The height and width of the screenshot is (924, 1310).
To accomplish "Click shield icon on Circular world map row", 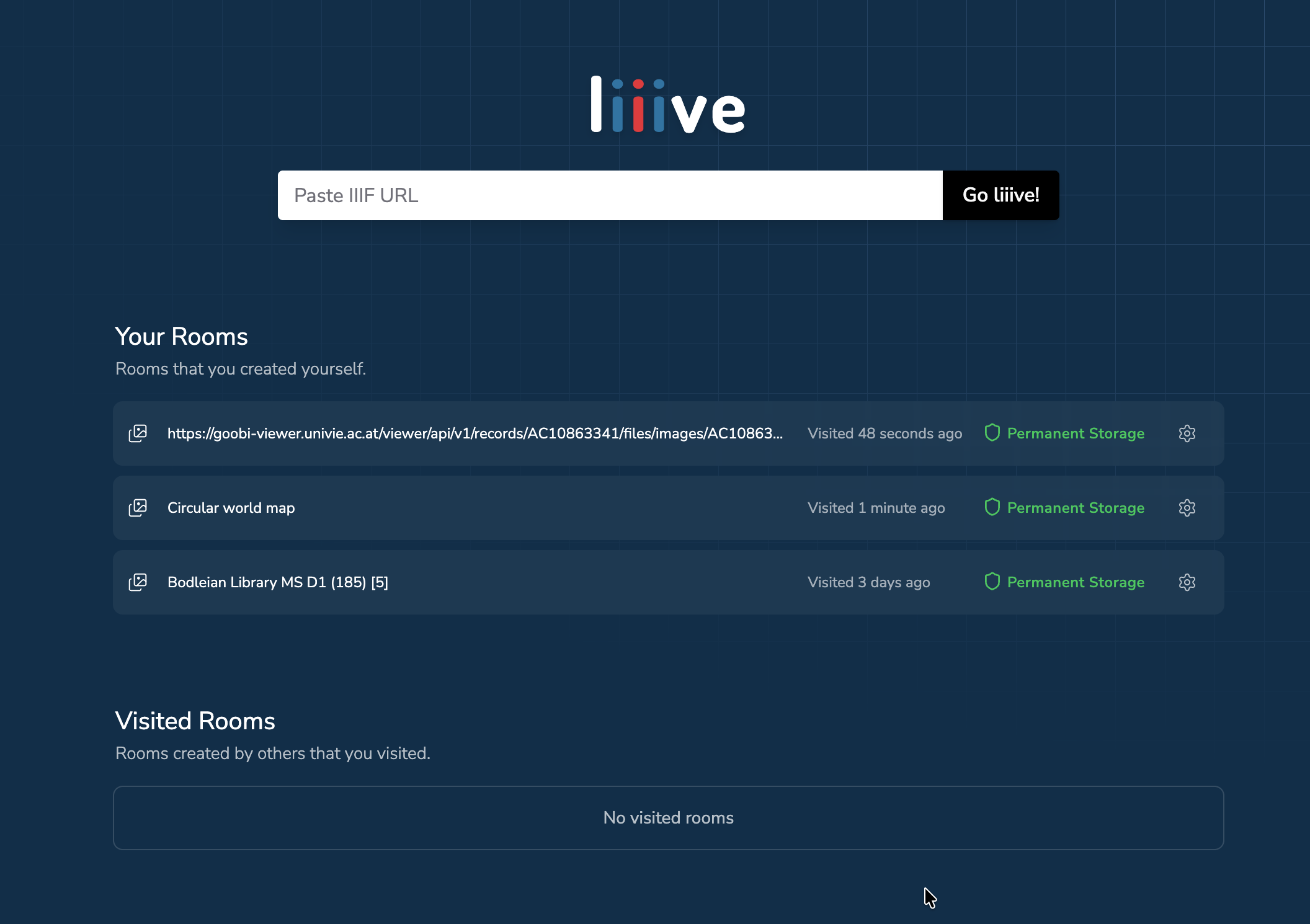I will (992, 507).
